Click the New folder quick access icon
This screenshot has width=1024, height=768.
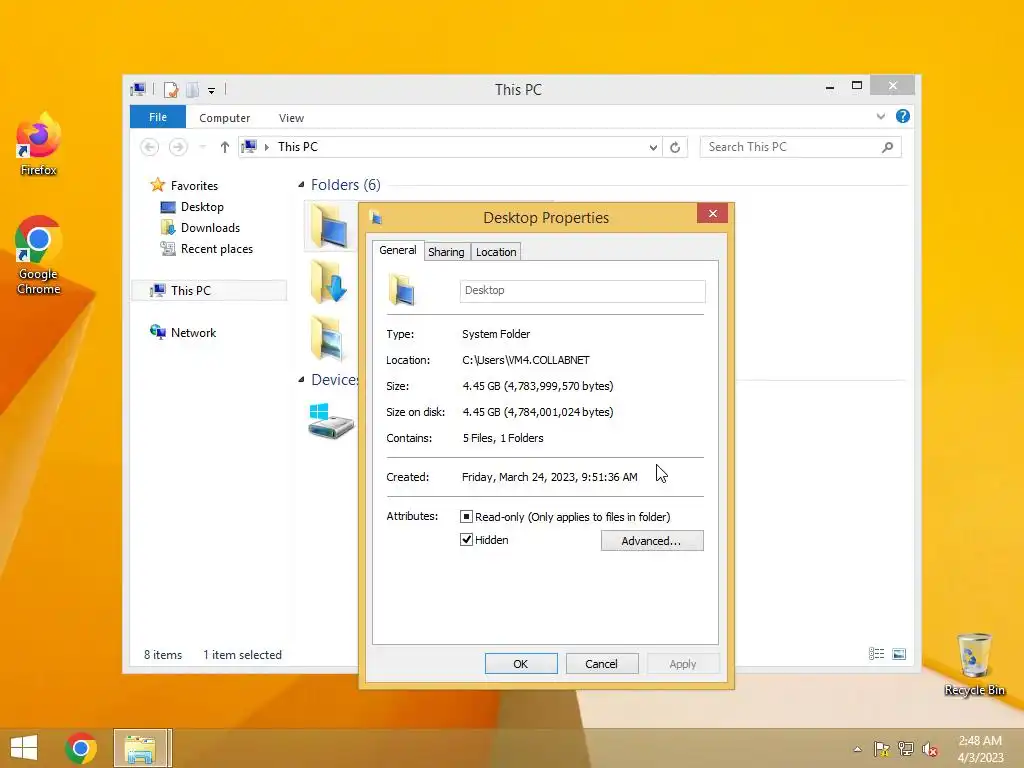coord(192,89)
